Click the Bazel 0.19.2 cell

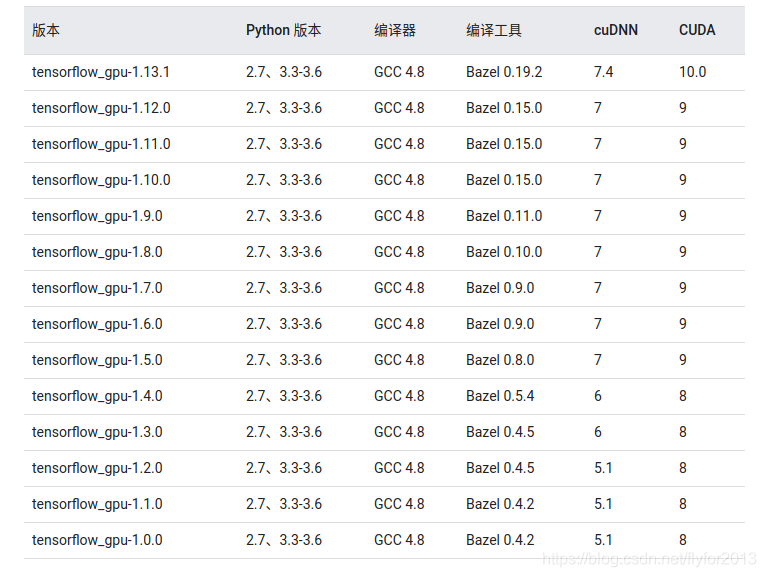[x=504, y=72]
